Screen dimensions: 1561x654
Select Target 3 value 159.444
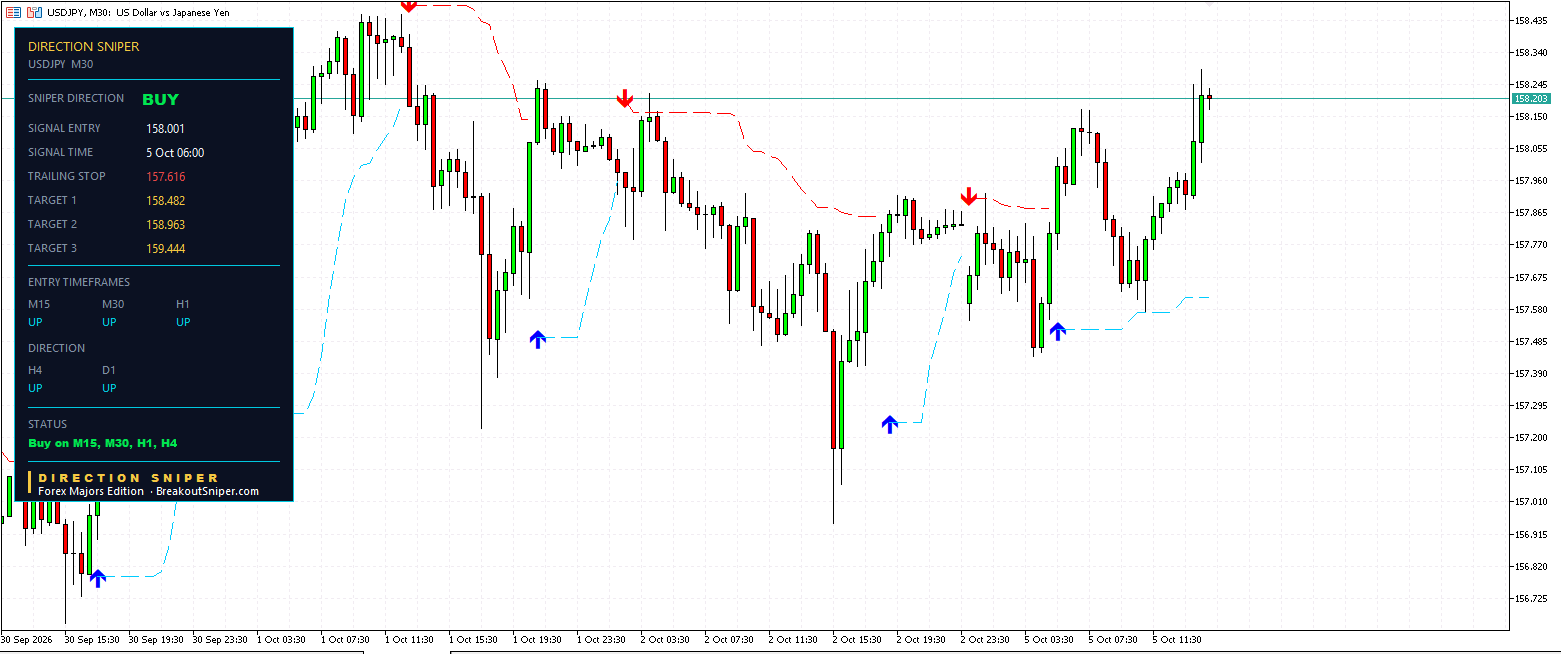point(165,249)
